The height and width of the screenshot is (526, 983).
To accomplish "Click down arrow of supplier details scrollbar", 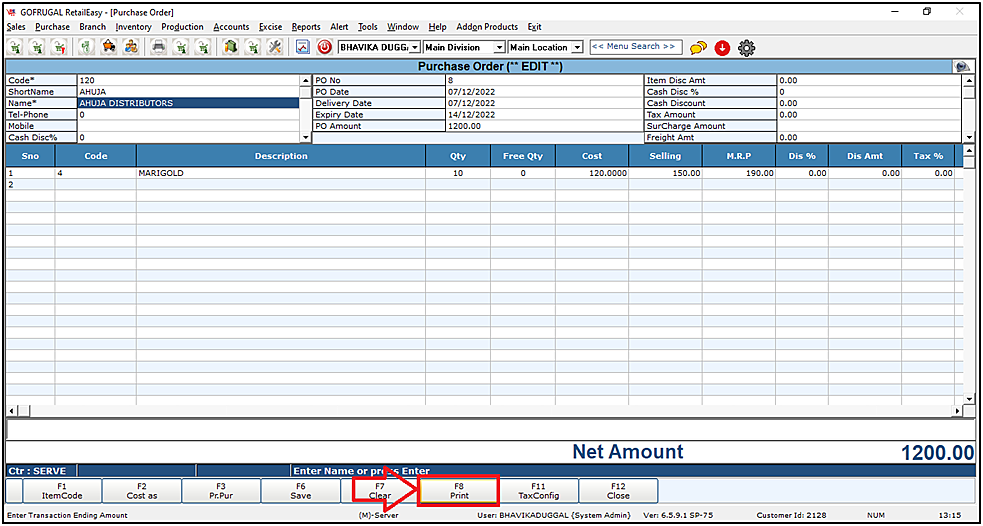I will [305, 137].
